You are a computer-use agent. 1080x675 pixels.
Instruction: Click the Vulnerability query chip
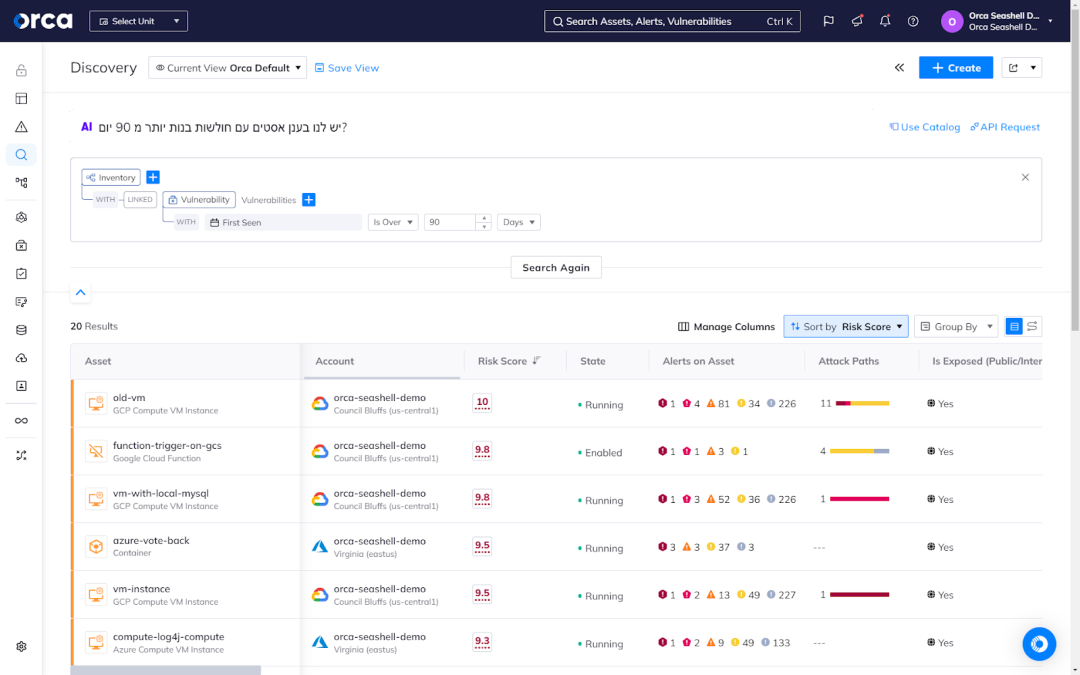(x=199, y=200)
